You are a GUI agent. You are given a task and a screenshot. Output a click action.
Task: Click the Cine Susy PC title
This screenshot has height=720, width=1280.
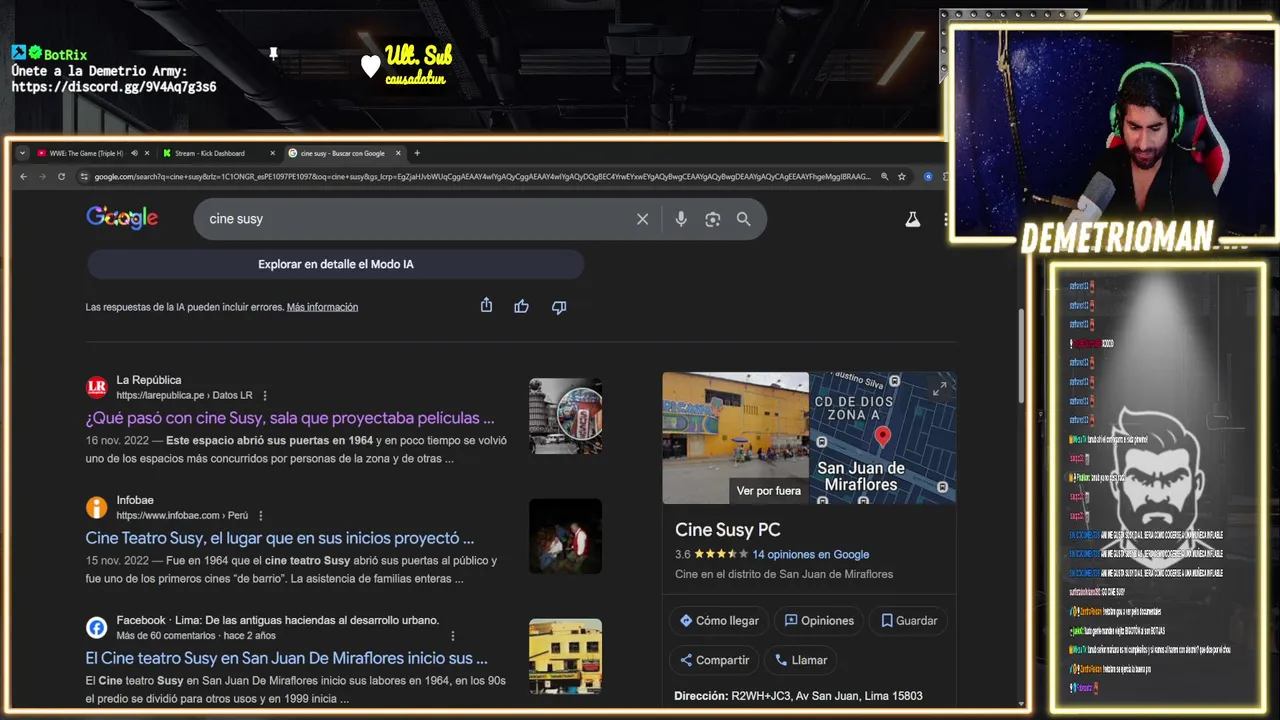click(x=727, y=530)
